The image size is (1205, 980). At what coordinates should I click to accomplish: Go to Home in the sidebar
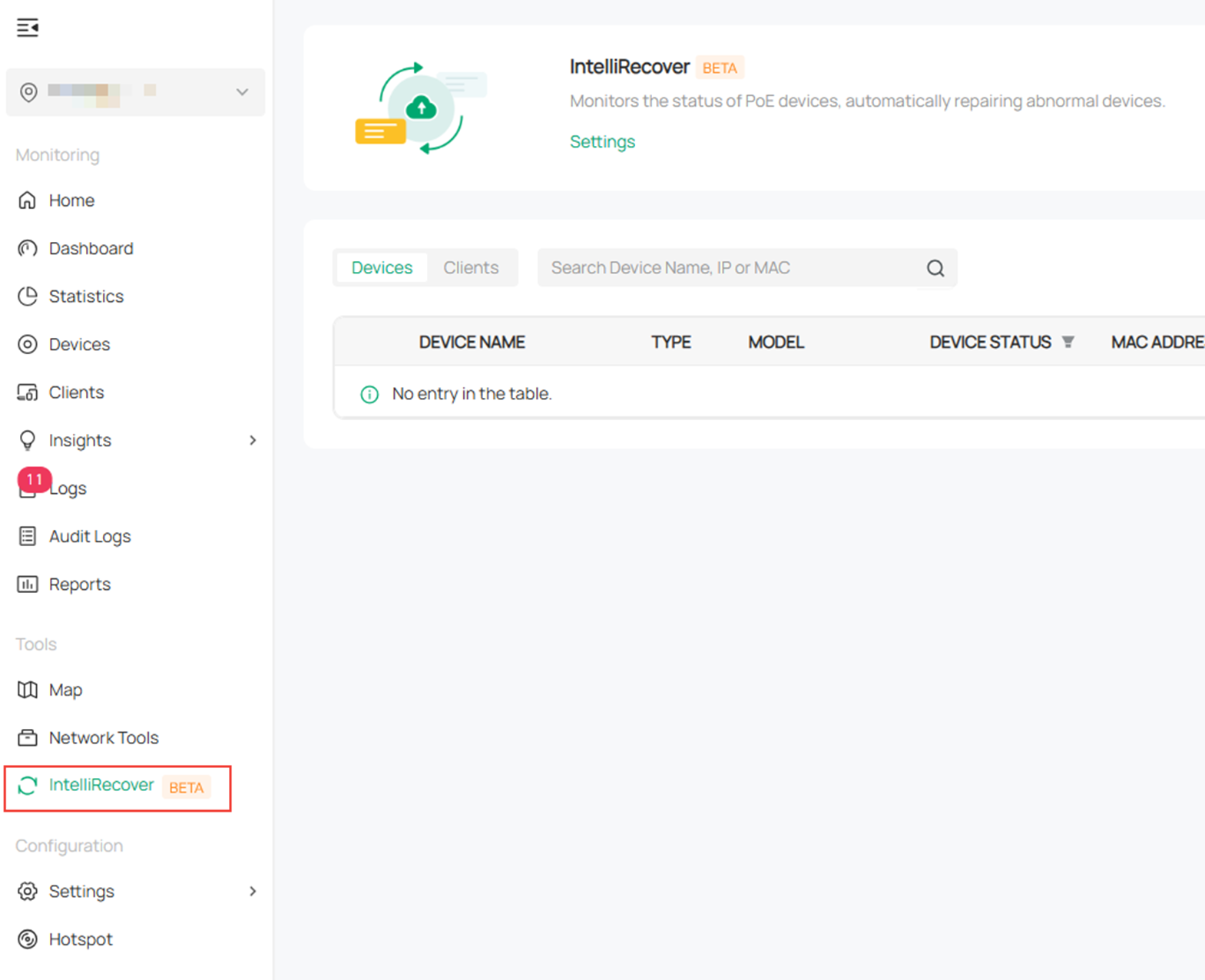pos(72,200)
